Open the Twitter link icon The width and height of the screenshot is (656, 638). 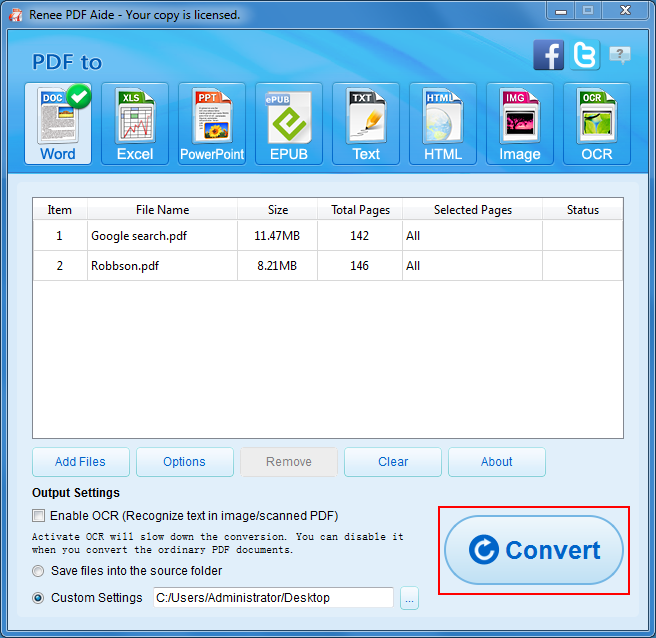[585, 55]
